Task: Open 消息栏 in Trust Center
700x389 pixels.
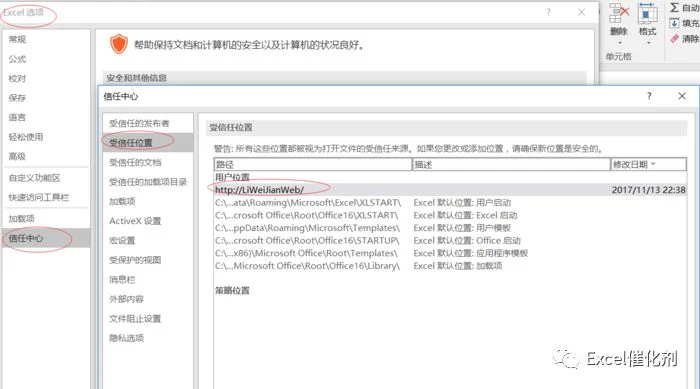Action: click(148, 280)
